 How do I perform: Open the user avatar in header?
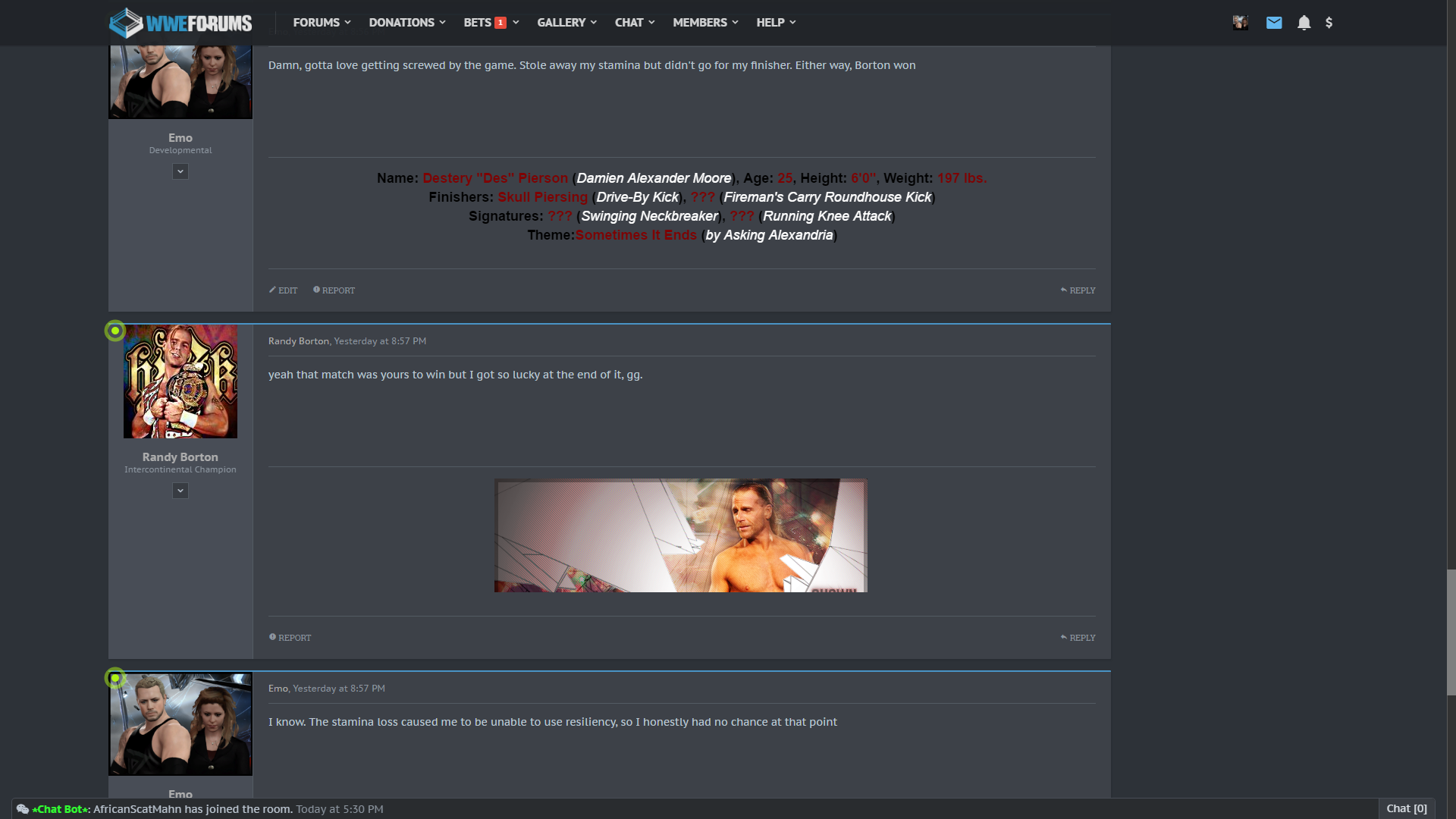point(1241,23)
